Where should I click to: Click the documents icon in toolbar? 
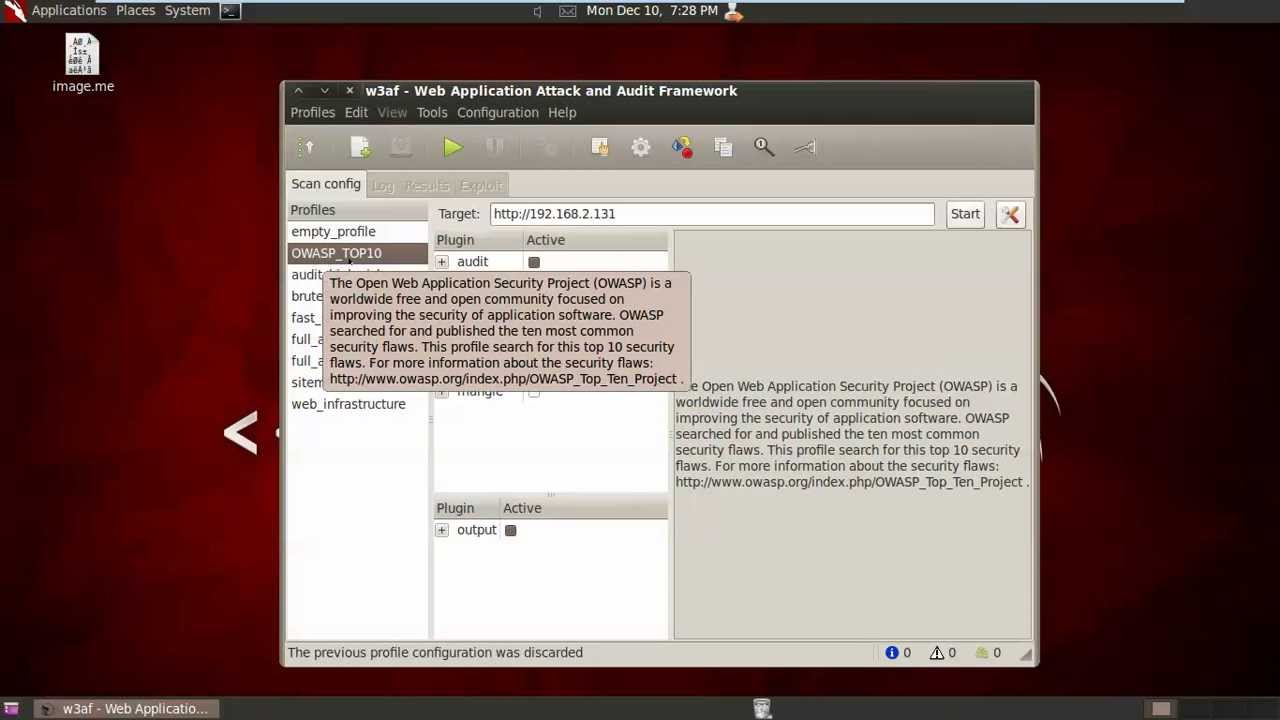[x=723, y=147]
